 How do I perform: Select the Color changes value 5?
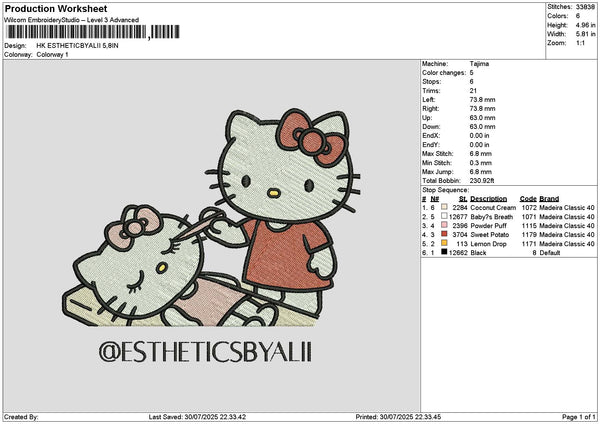point(471,73)
